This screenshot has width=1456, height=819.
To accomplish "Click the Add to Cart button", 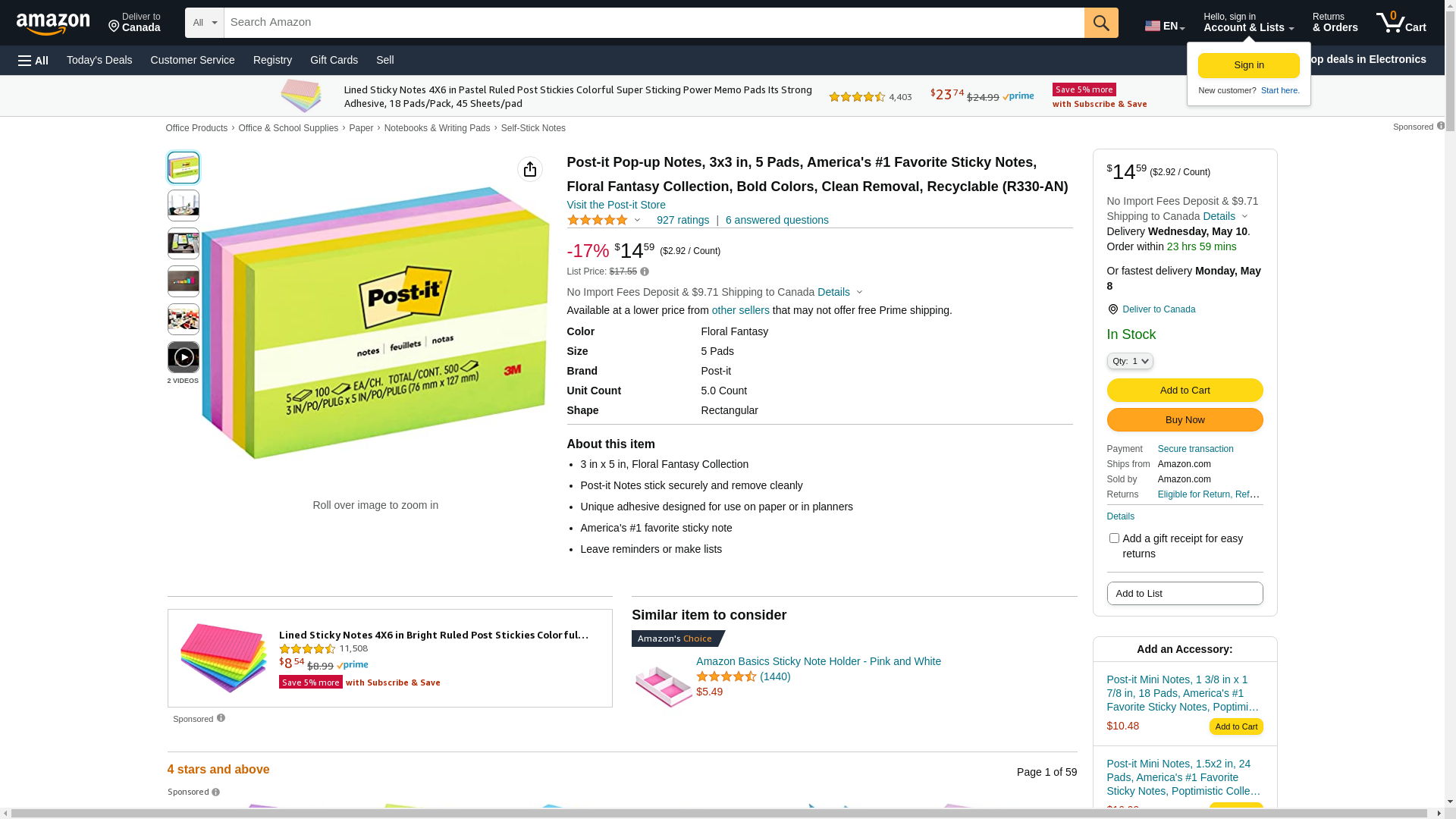I will pyautogui.click(x=1185, y=390).
